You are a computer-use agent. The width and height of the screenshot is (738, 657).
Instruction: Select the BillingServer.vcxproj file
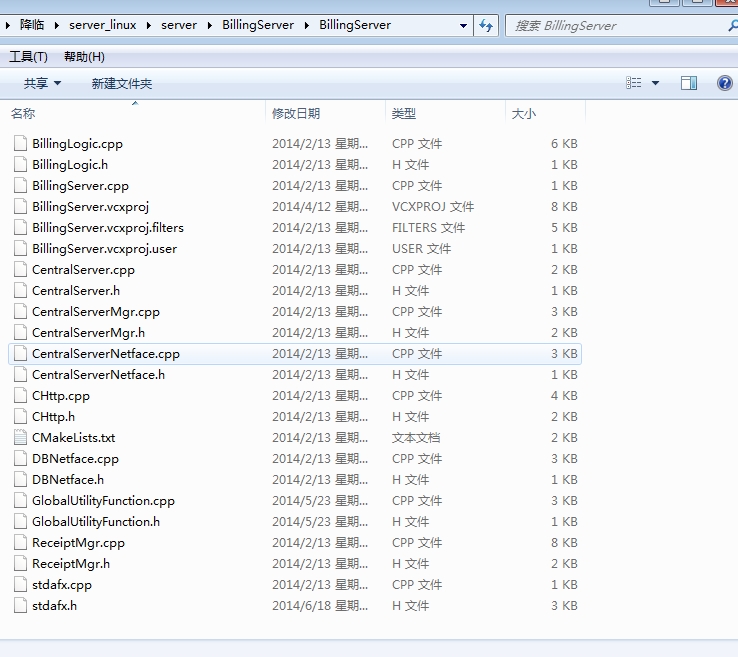coord(90,207)
